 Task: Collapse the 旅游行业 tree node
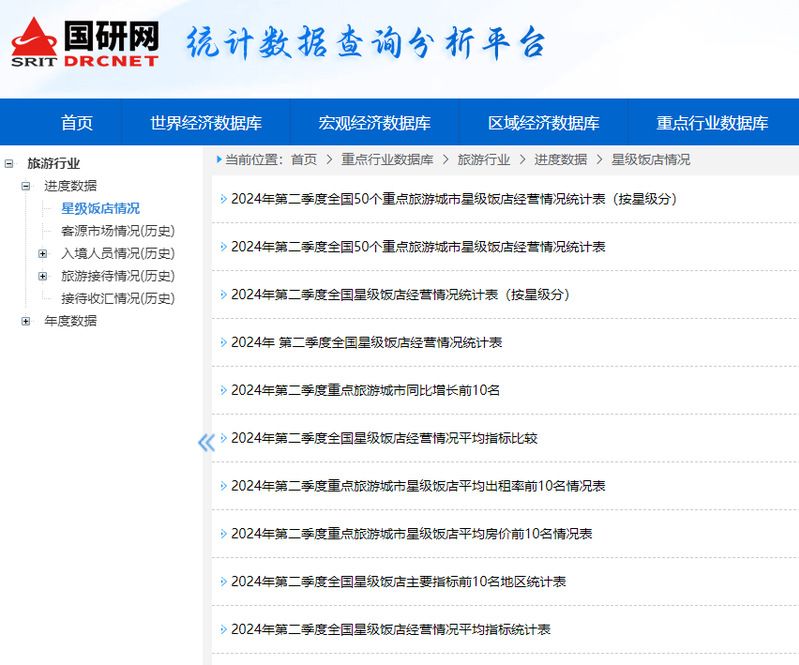[x=9, y=164]
